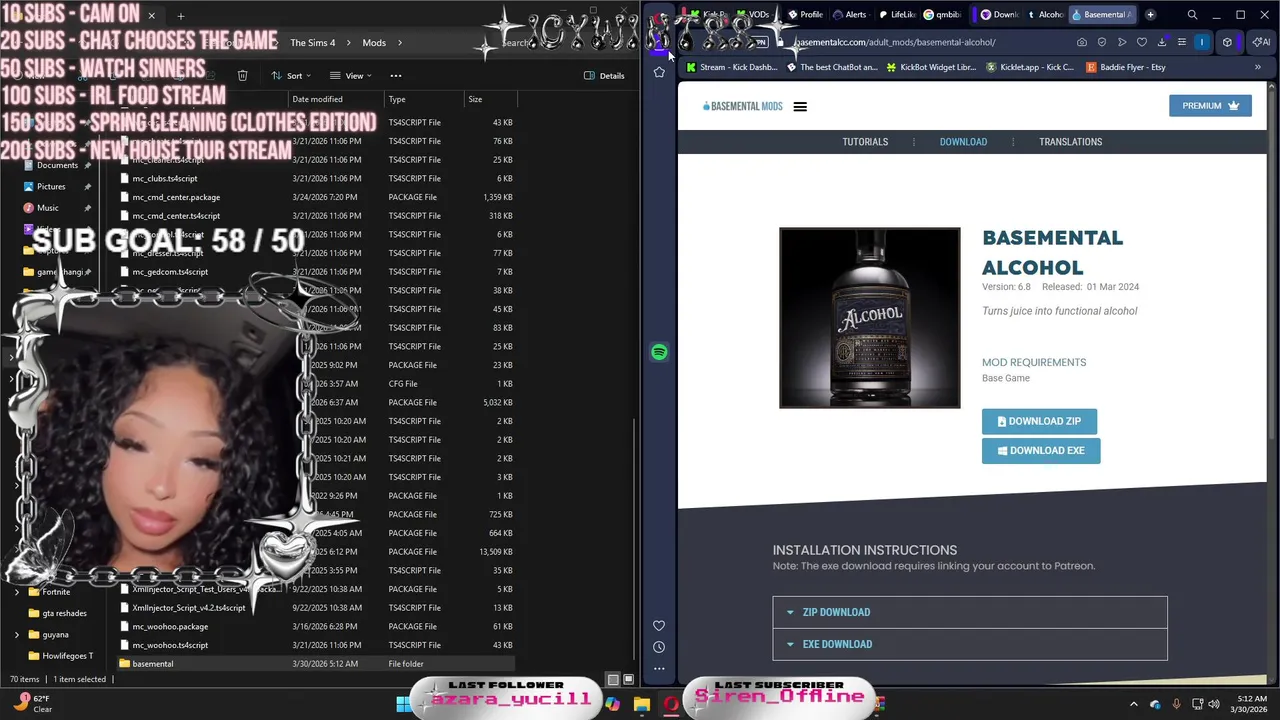Click the ad blocker shield icon in address bar
The height and width of the screenshot is (720, 1280).
pyautogui.click(x=1102, y=42)
